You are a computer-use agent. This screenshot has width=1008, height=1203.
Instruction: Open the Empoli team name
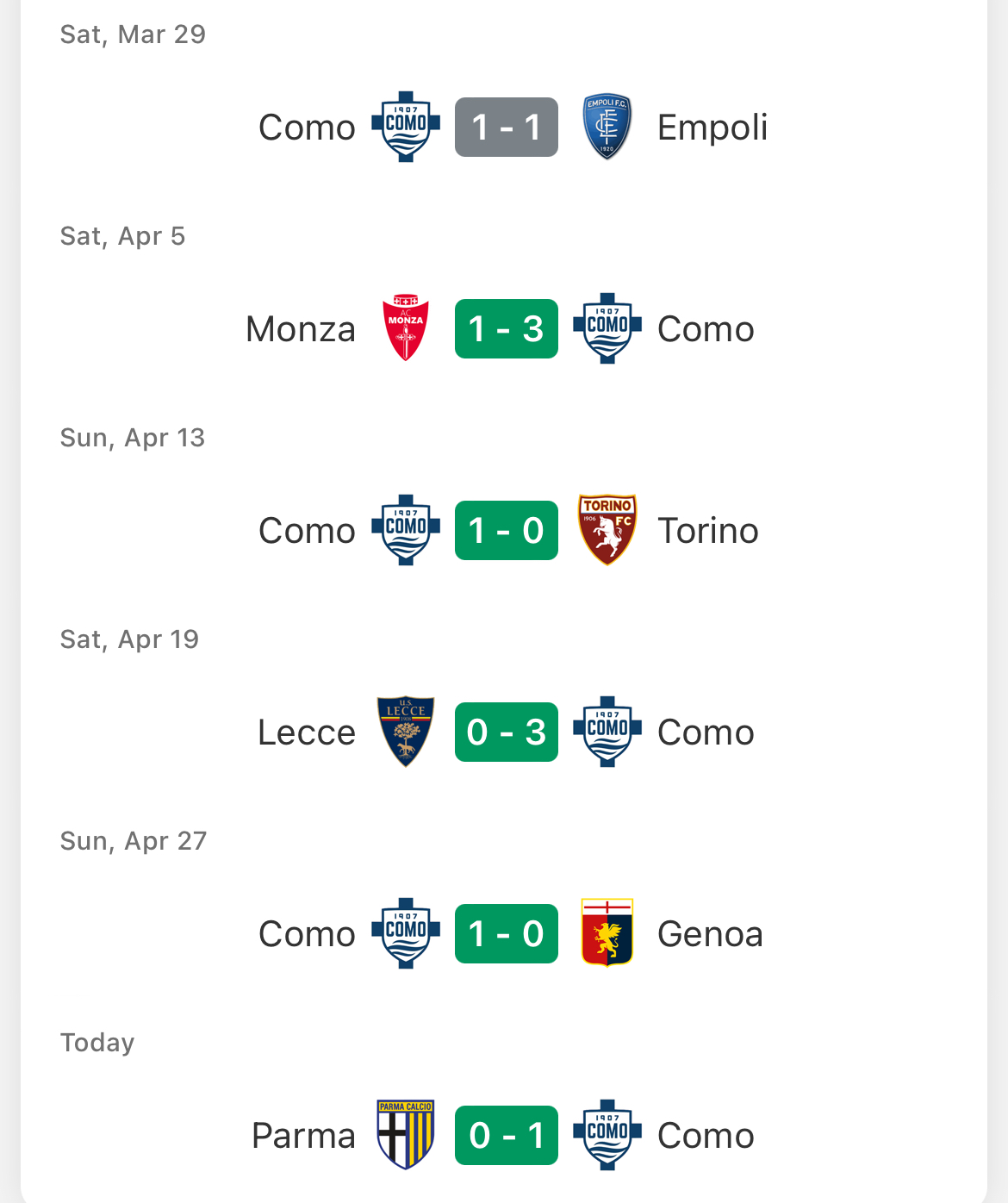coord(712,128)
